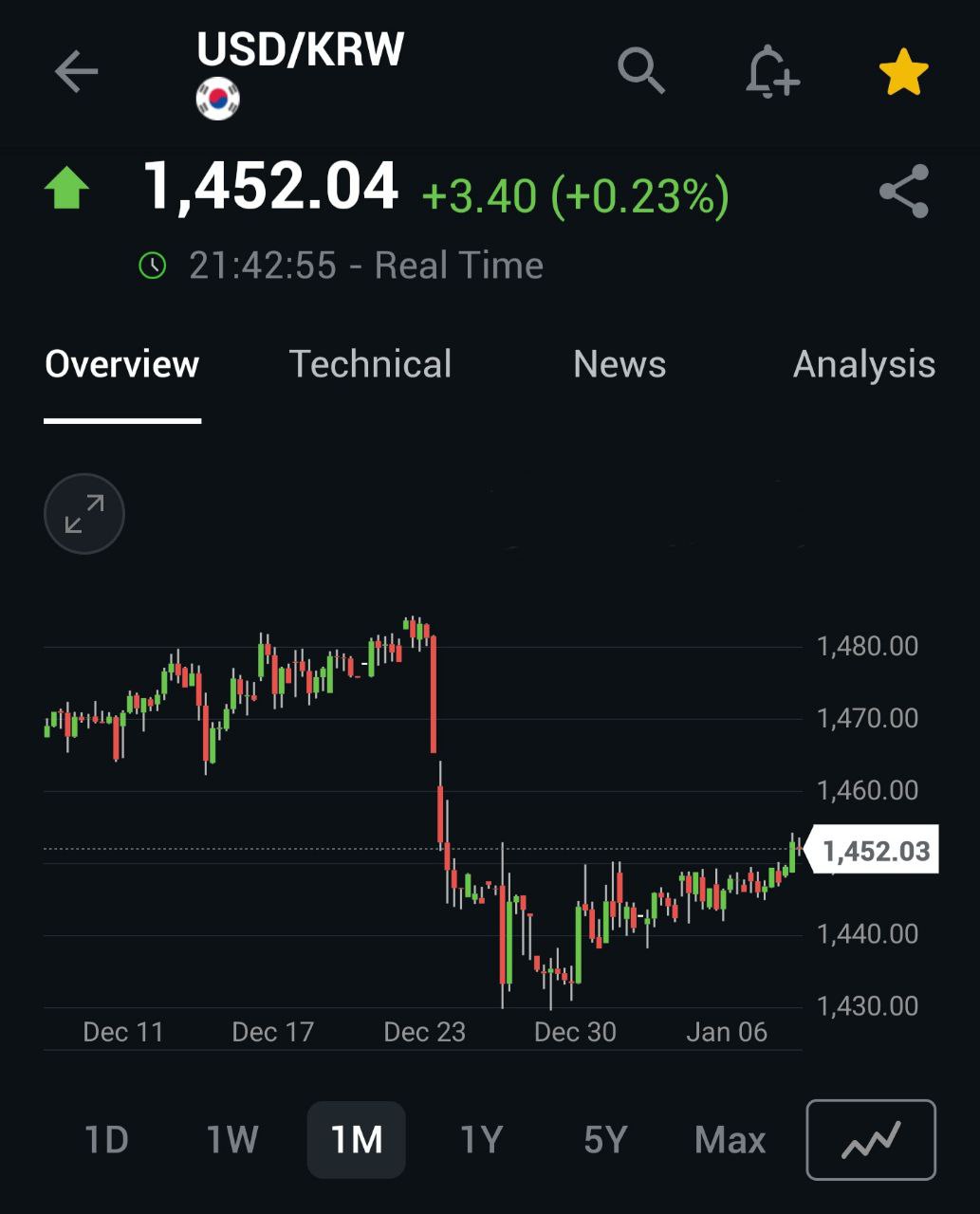The width and height of the screenshot is (980, 1214).
Task: Tap the green up arrow indicator
Action: pyautogui.click(x=67, y=188)
